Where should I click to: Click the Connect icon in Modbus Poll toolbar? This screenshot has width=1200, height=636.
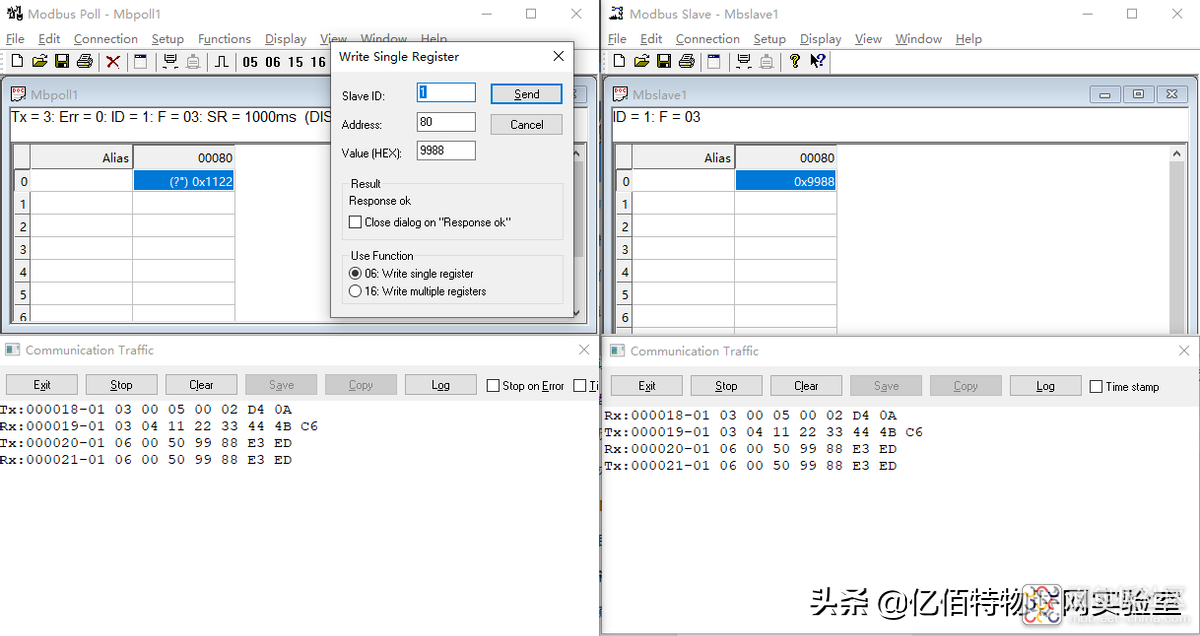(170, 62)
